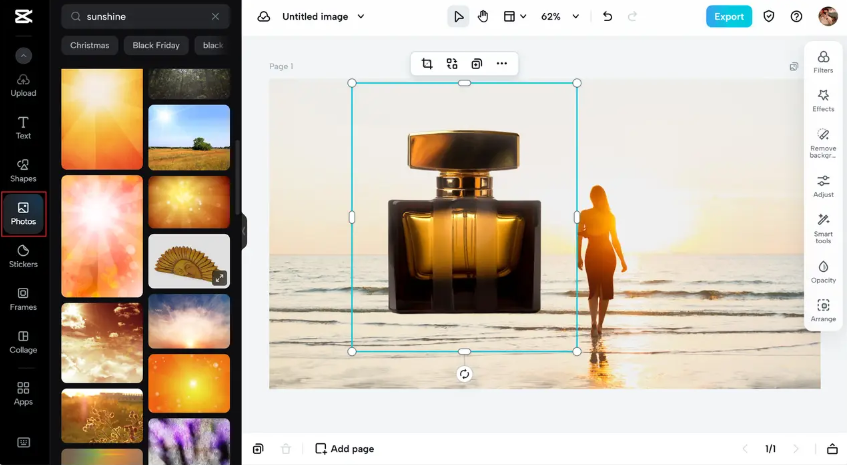Open the Arrange panel

tap(823, 311)
